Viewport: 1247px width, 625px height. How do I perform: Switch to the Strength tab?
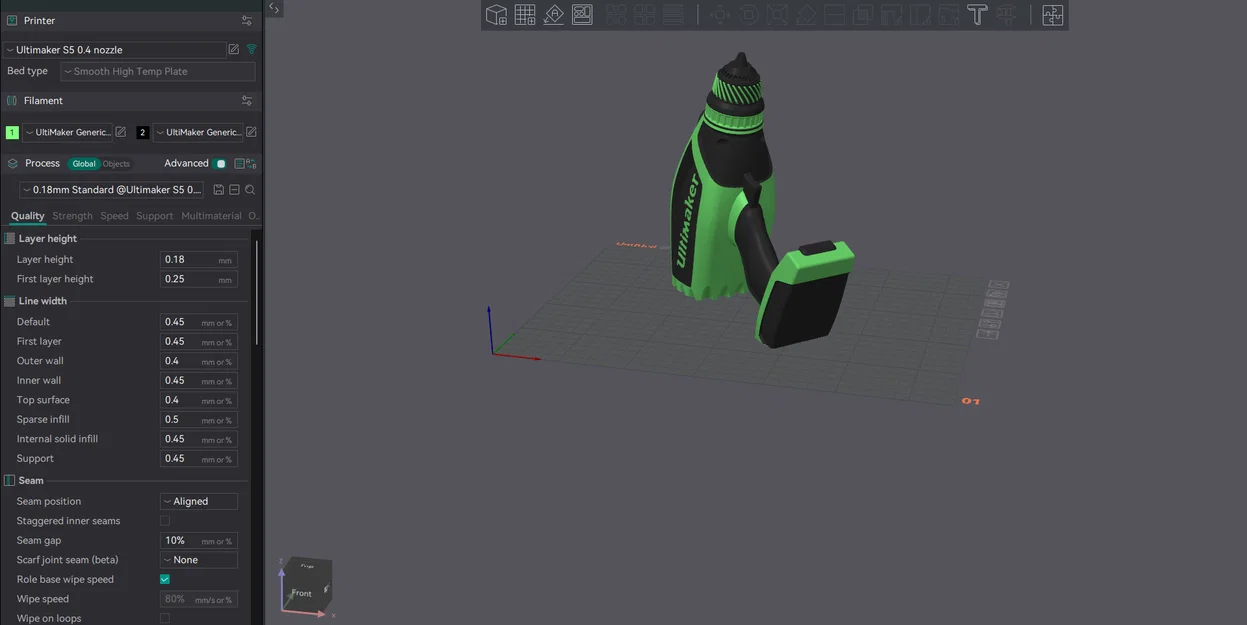[x=71, y=215]
